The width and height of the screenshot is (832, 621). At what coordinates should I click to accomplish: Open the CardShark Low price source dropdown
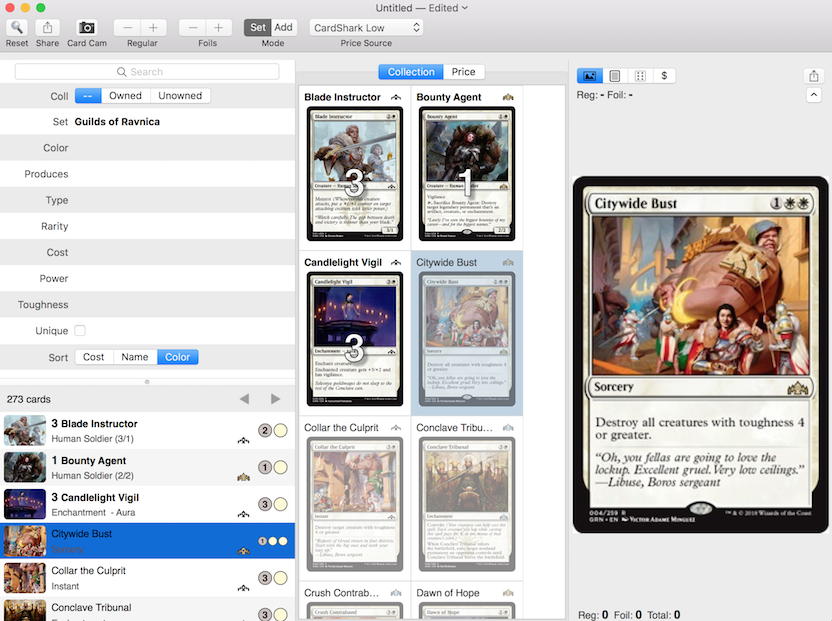point(366,28)
